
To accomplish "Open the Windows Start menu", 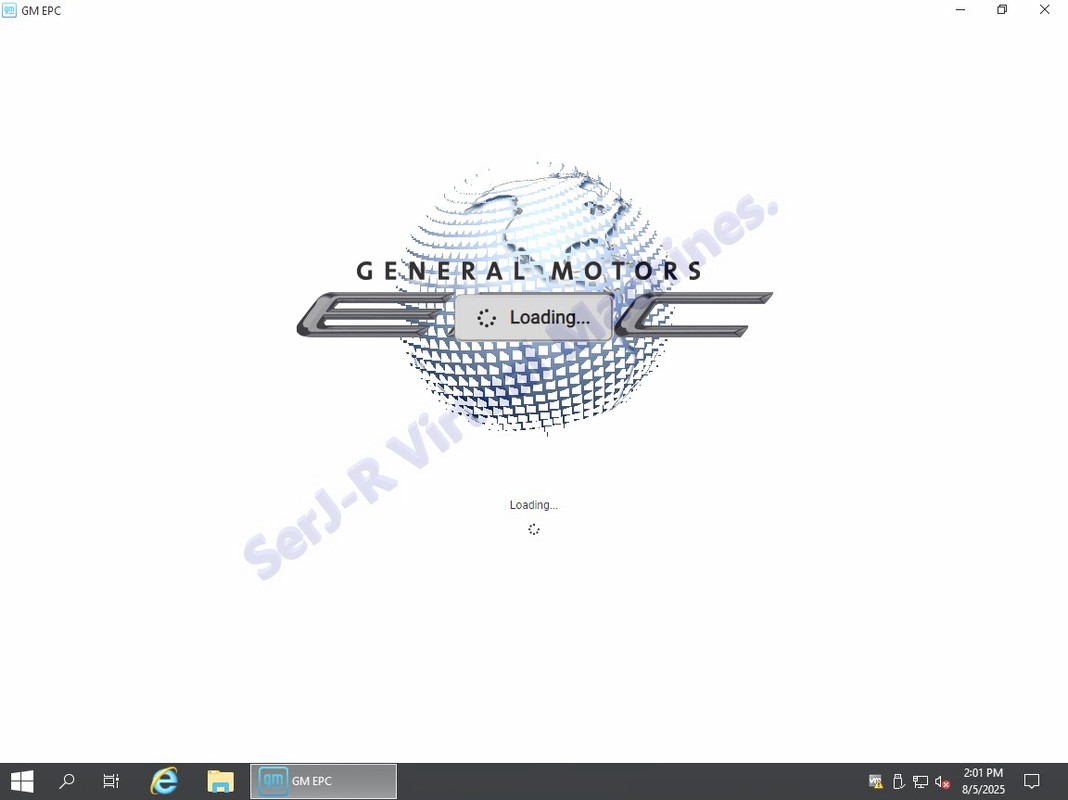I will (x=22, y=781).
